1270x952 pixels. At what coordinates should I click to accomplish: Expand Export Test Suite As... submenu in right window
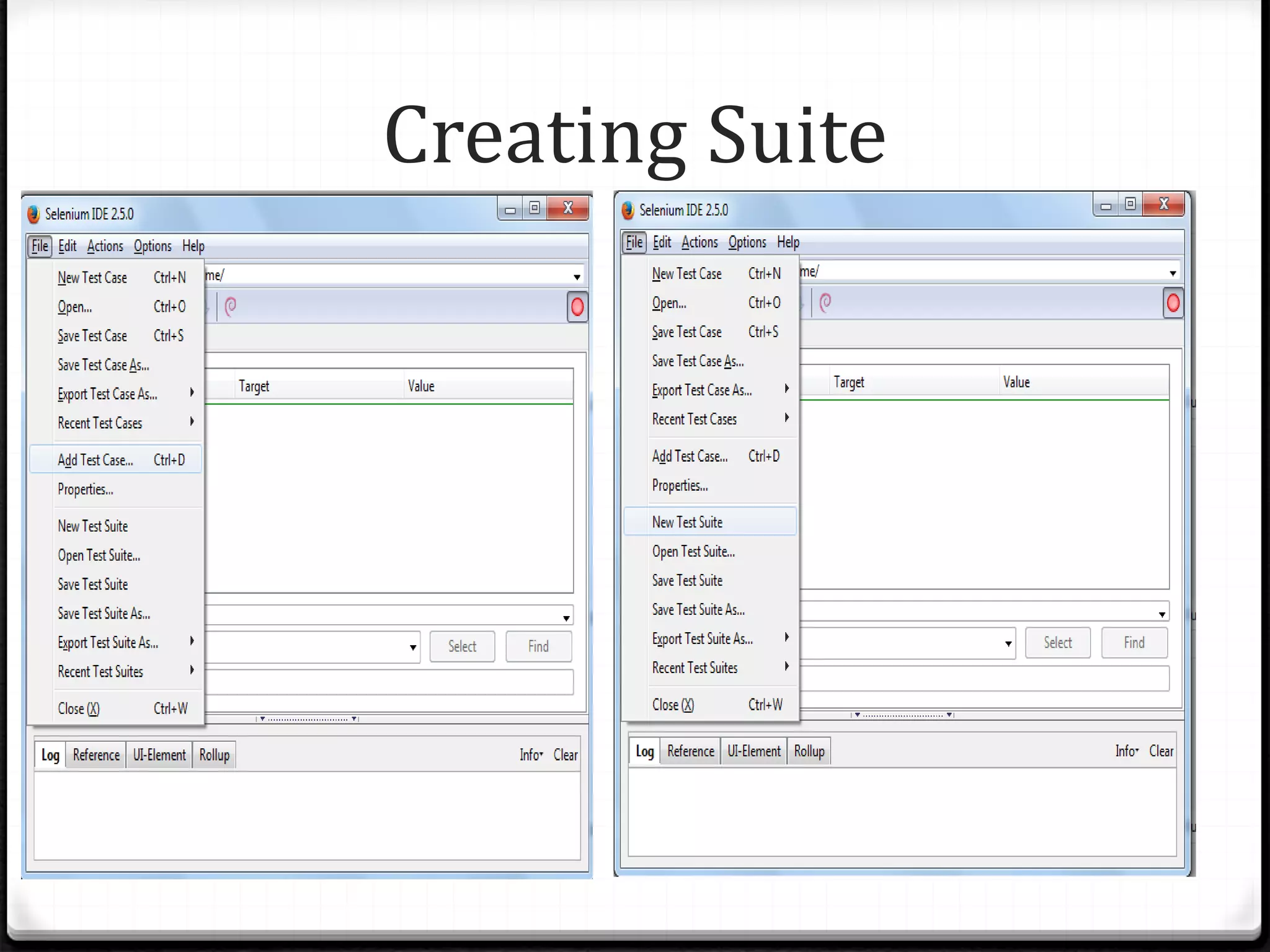point(710,639)
